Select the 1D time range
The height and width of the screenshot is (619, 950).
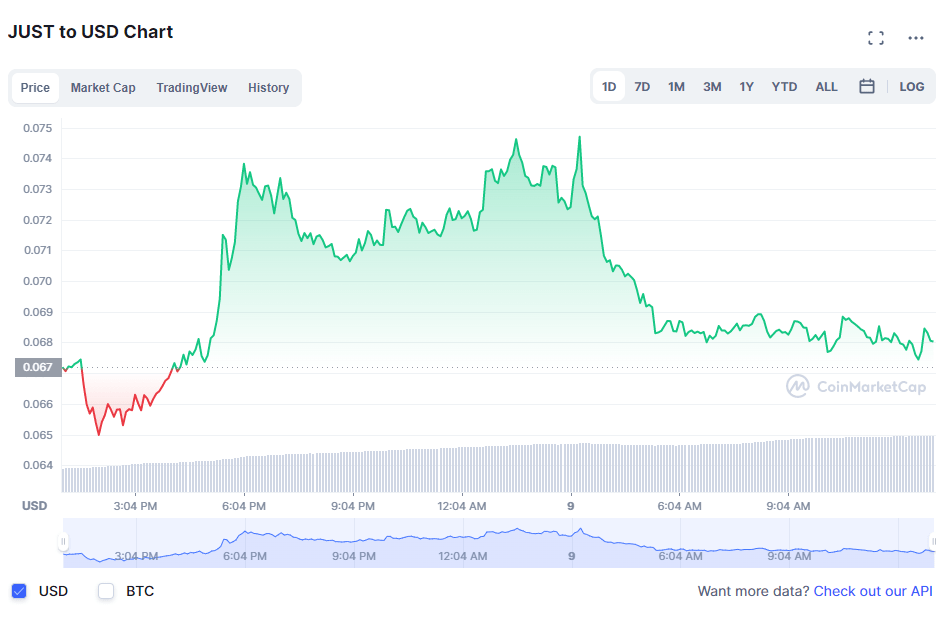(608, 87)
